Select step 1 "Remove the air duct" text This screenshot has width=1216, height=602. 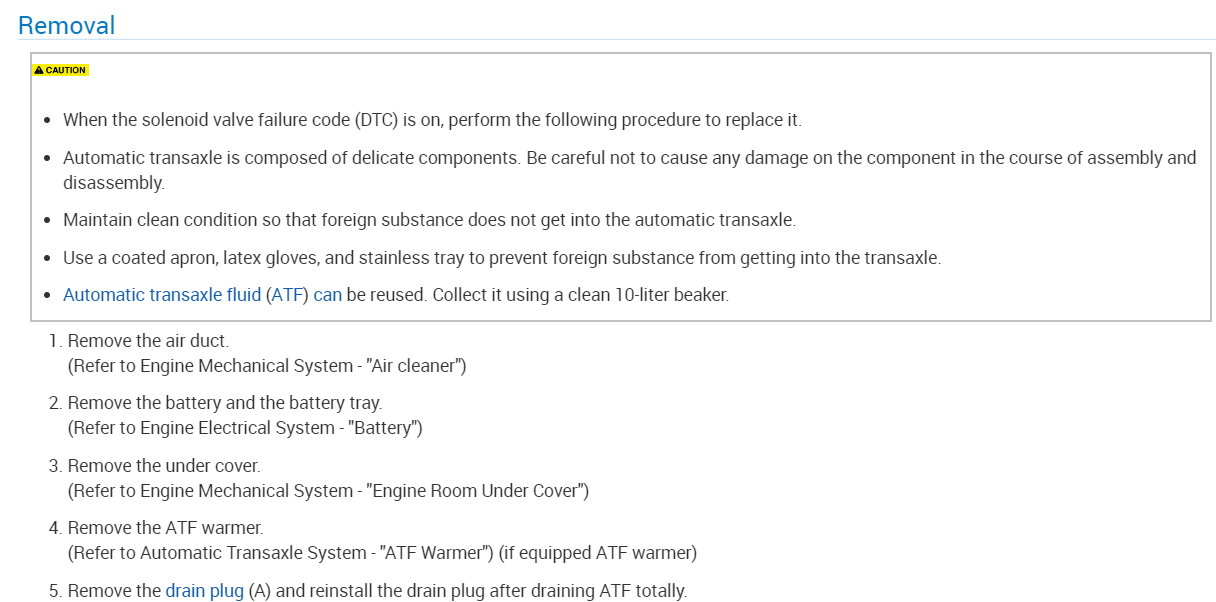tap(148, 341)
